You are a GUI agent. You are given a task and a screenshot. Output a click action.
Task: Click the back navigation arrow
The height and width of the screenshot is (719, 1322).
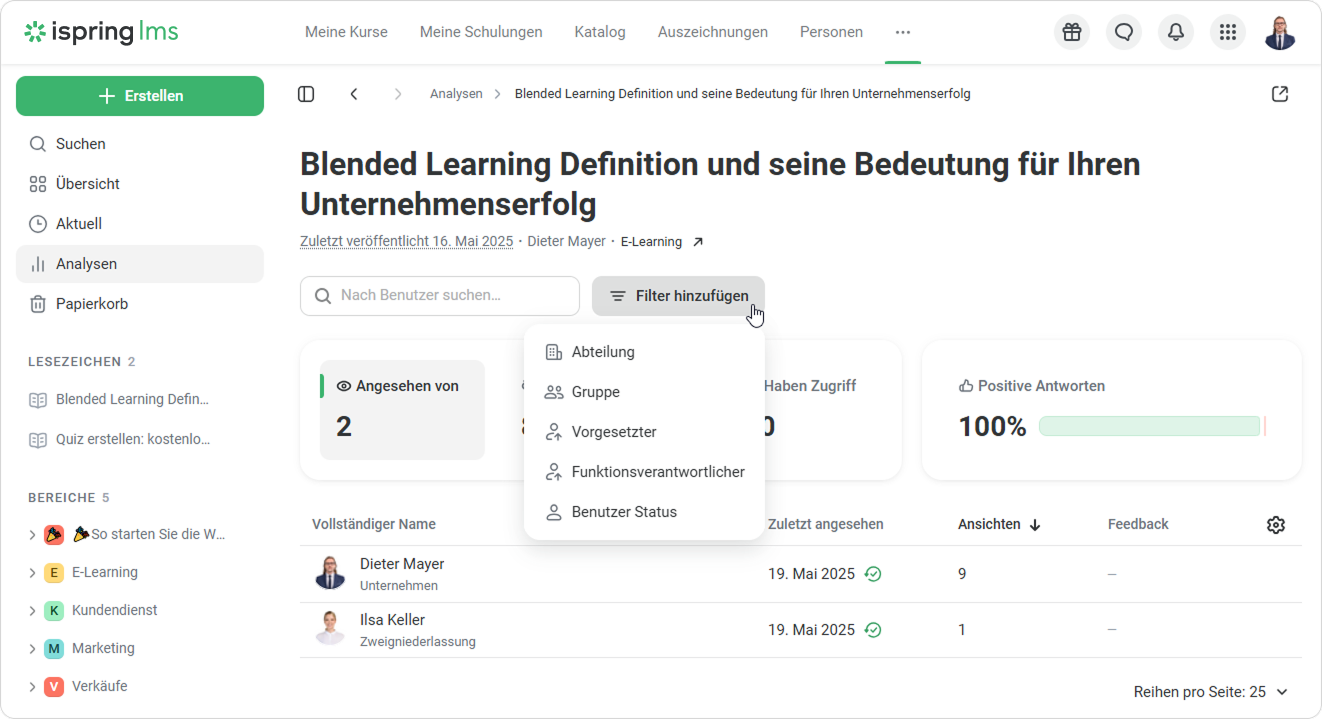[x=354, y=94]
